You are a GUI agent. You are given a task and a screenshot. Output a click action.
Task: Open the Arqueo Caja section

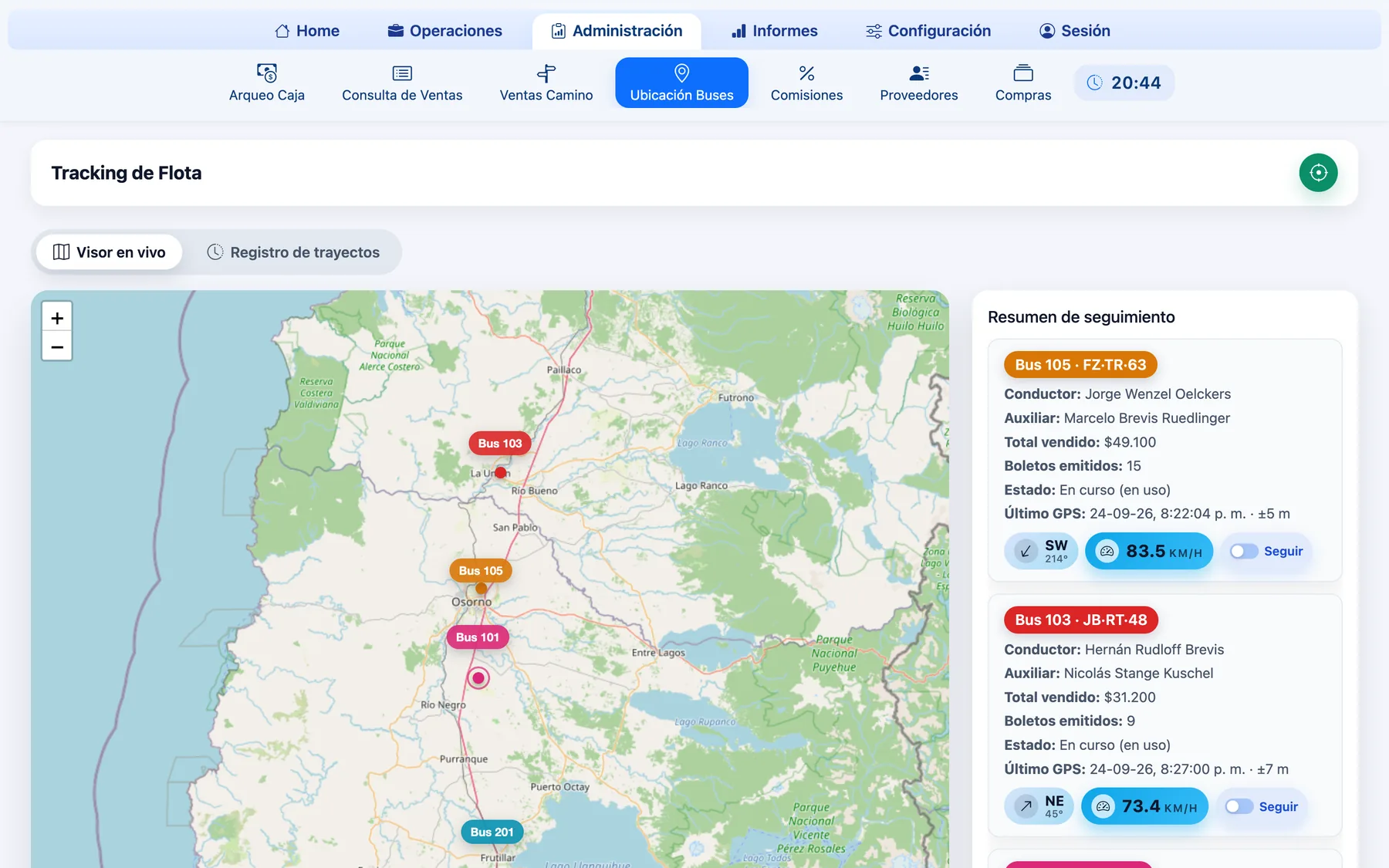click(267, 83)
